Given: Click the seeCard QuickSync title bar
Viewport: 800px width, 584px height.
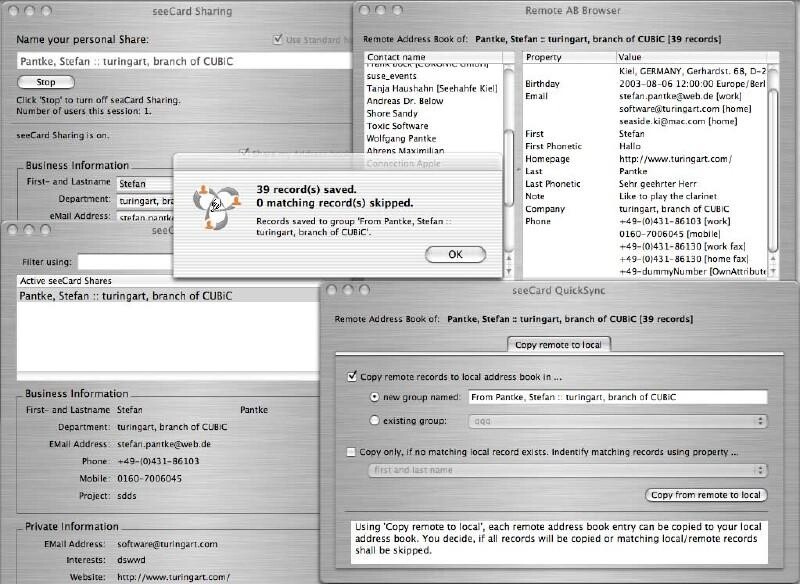Looking at the screenshot, I should coord(559,290).
